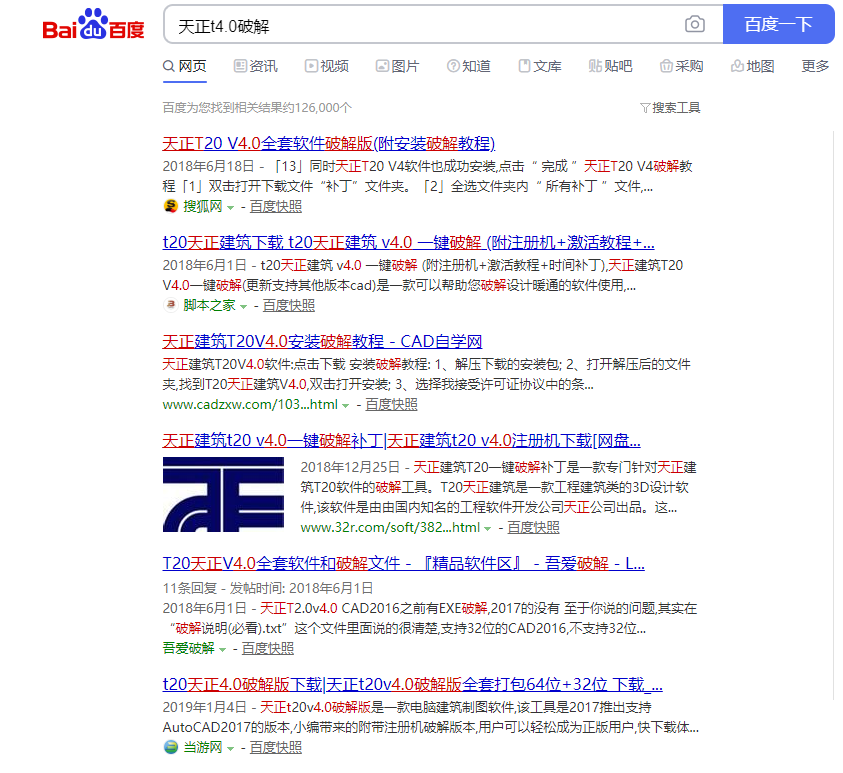Screen dimensions: 843x773
Task: Click the 当游网 site favicon
Action: (170, 747)
